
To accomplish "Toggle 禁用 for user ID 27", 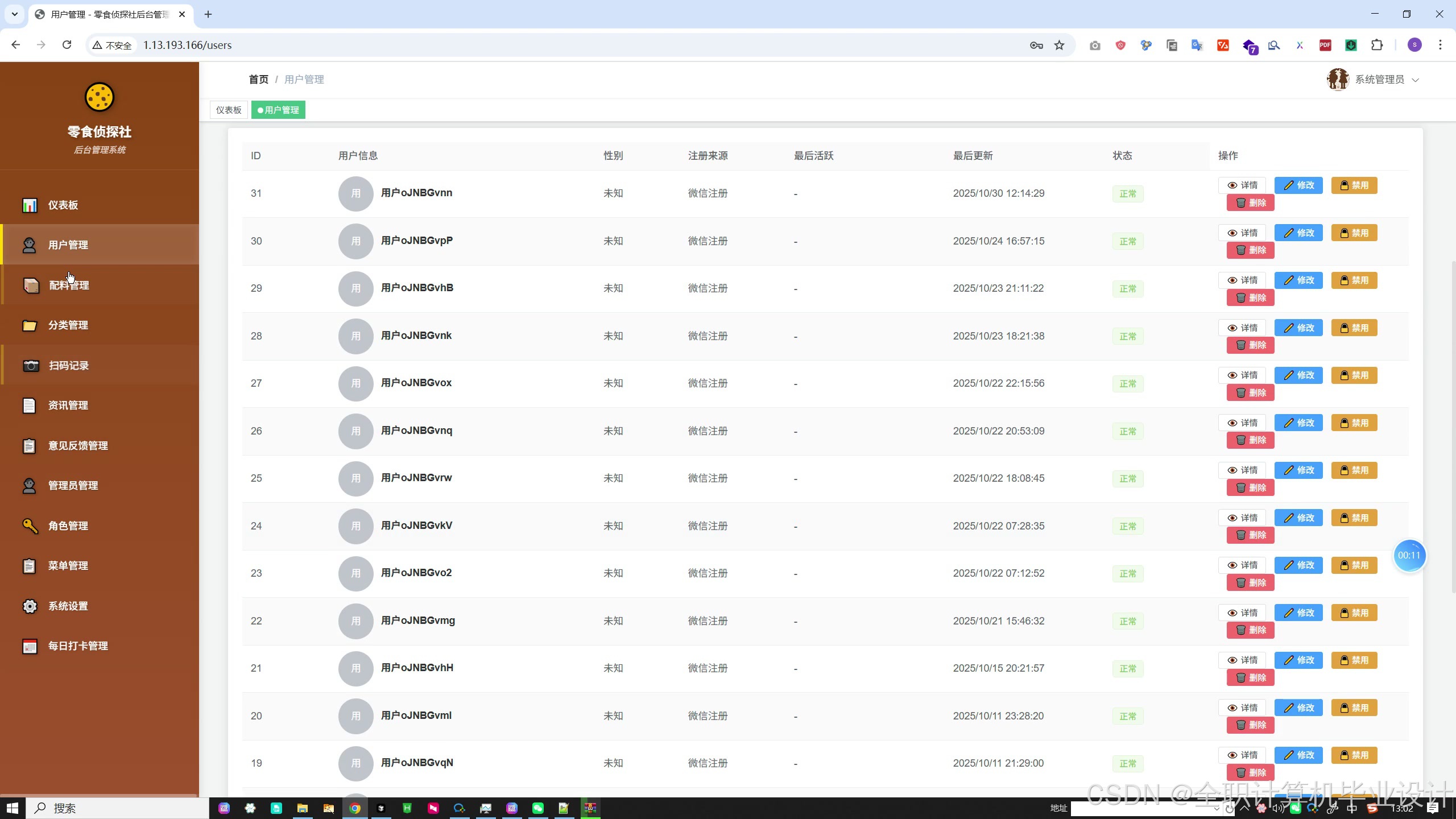I will 1354,375.
